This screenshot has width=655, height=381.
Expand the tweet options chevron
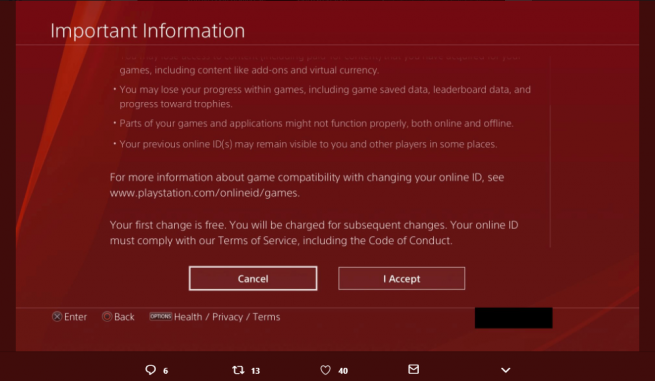coord(505,370)
